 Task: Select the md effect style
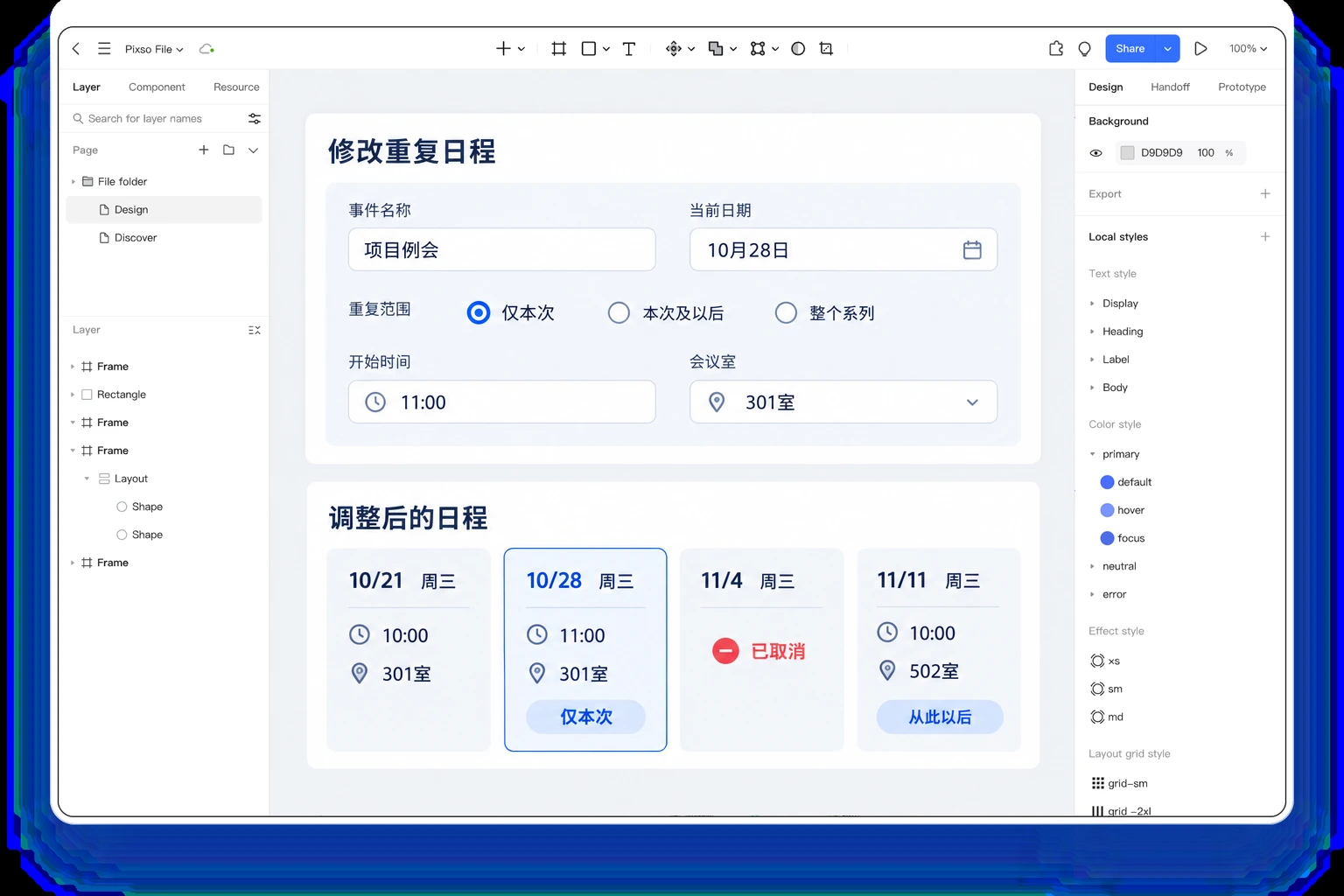pos(1107,717)
